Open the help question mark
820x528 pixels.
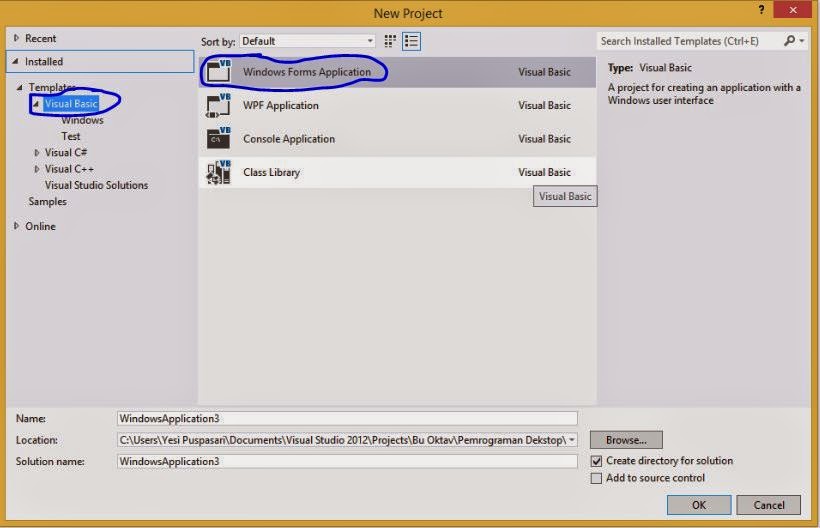click(x=761, y=9)
